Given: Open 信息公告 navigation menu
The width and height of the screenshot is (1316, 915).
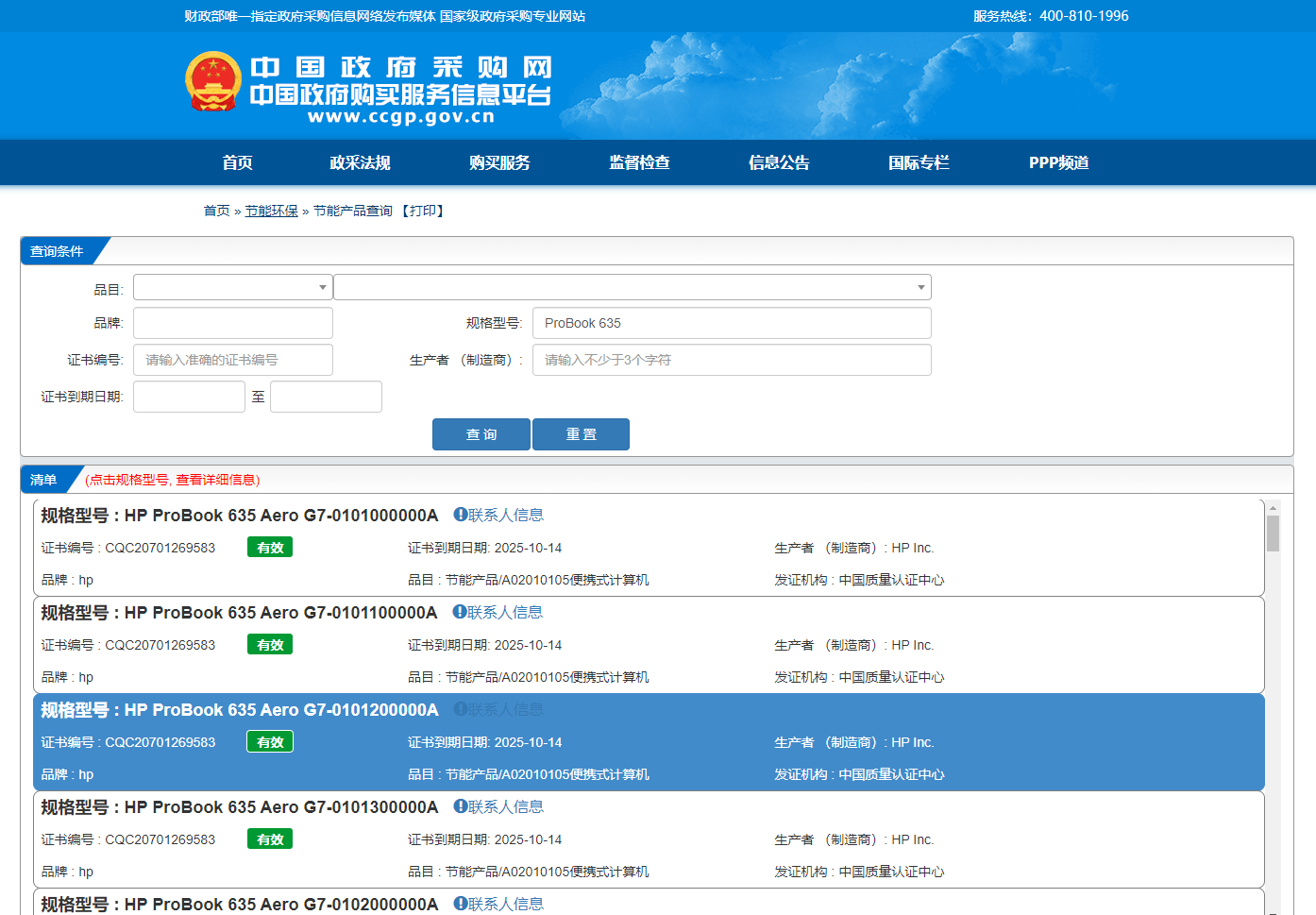Looking at the screenshot, I should [779, 162].
